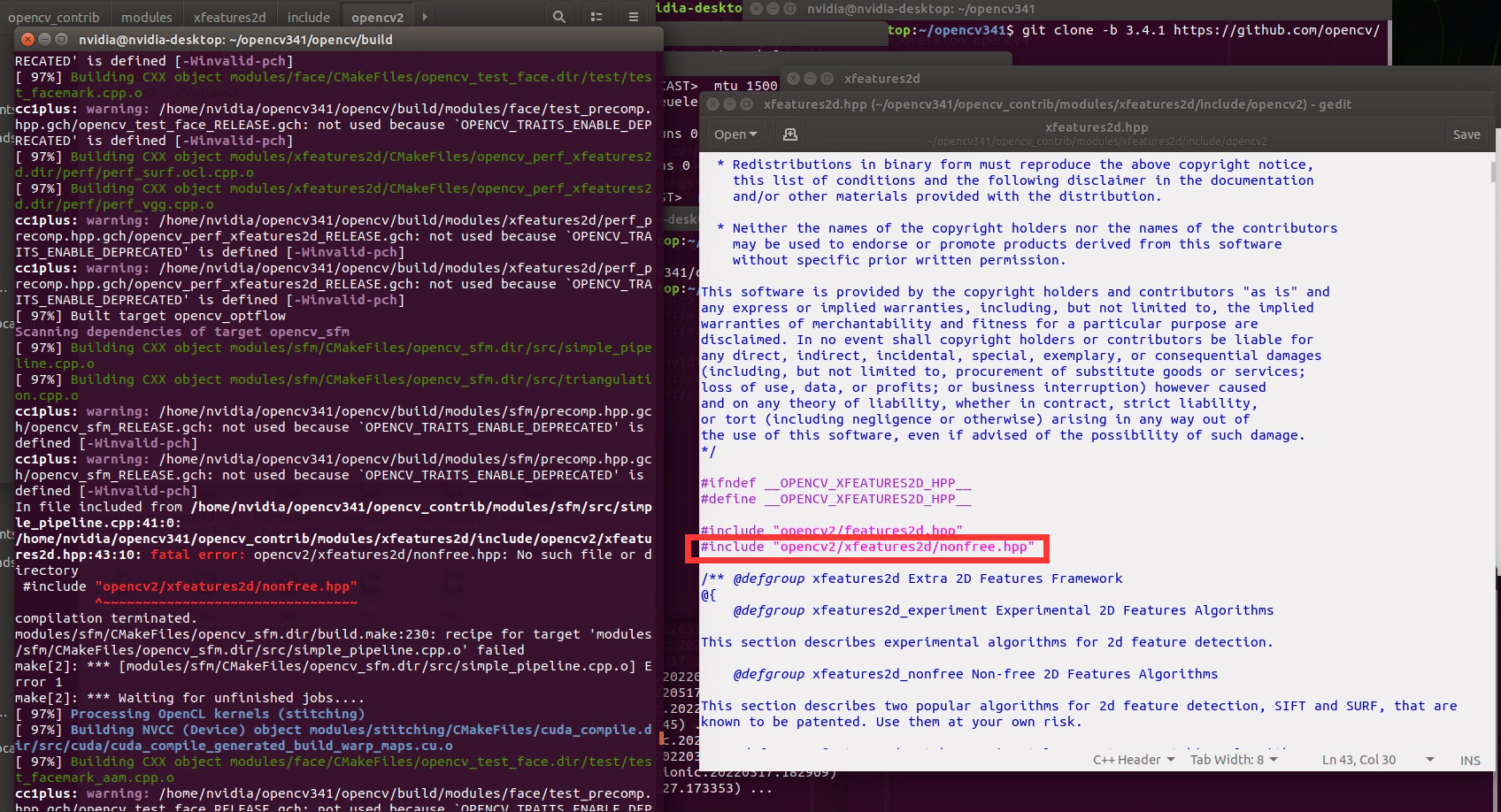Click the Save button in gedit
The image size is (1501, 812).
(1466, 134)
